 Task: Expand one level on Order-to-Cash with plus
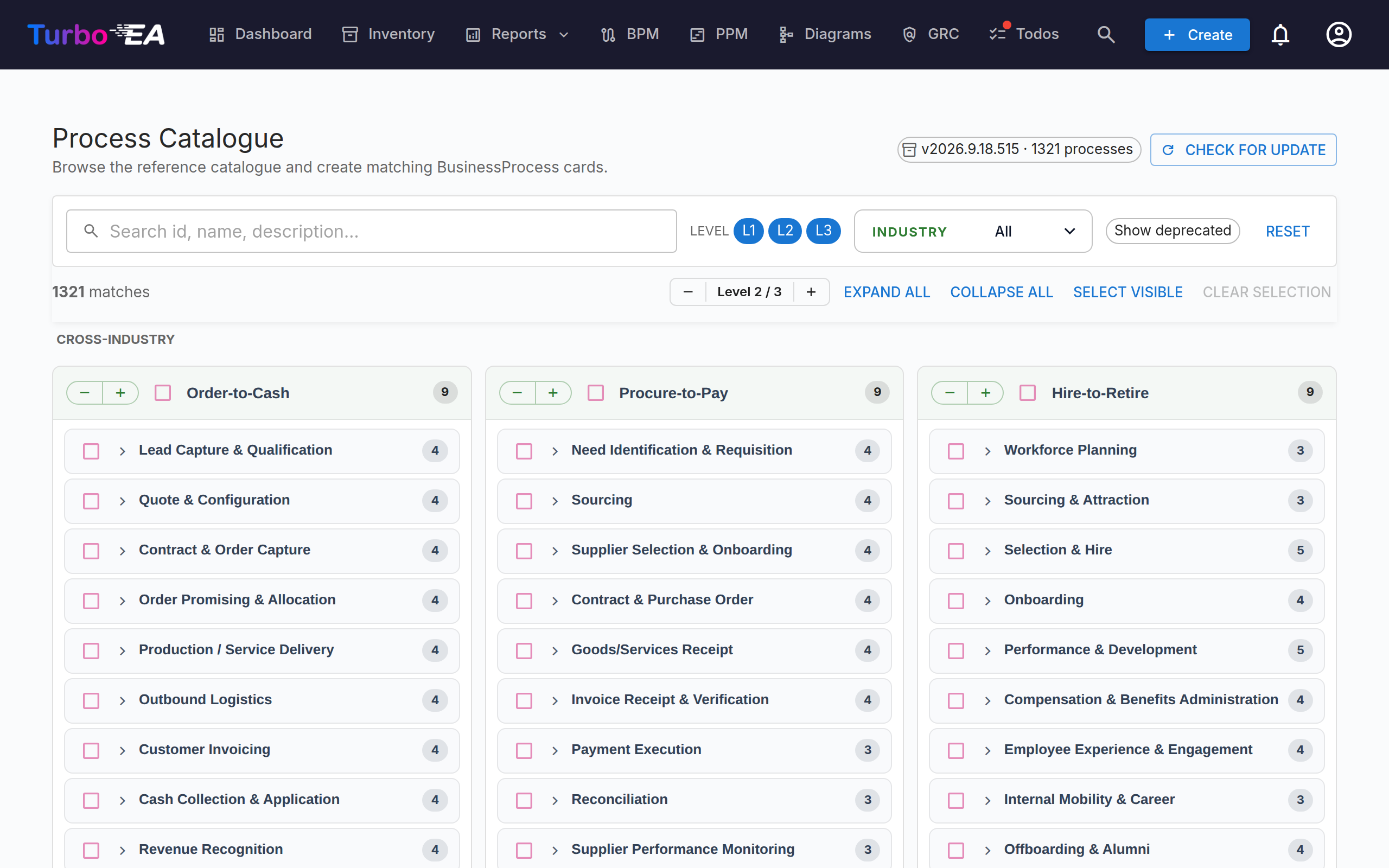[120, 393]
